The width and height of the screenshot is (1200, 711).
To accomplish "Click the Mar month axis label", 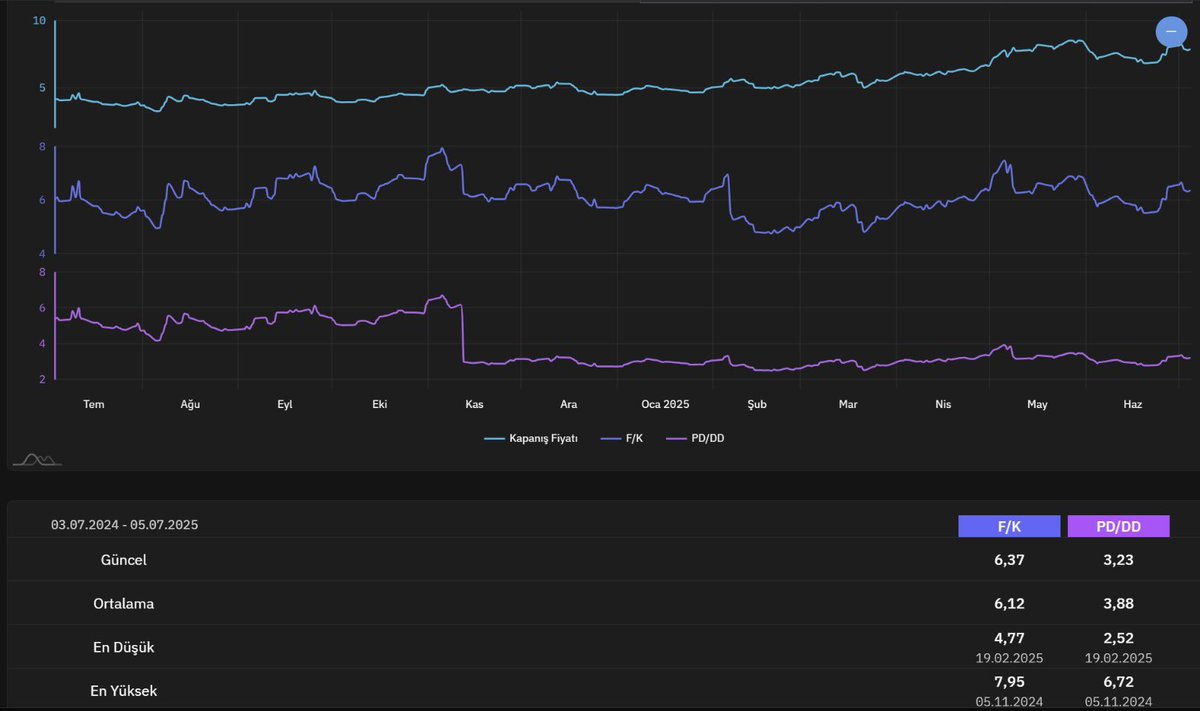I will (x=848, y=404).
